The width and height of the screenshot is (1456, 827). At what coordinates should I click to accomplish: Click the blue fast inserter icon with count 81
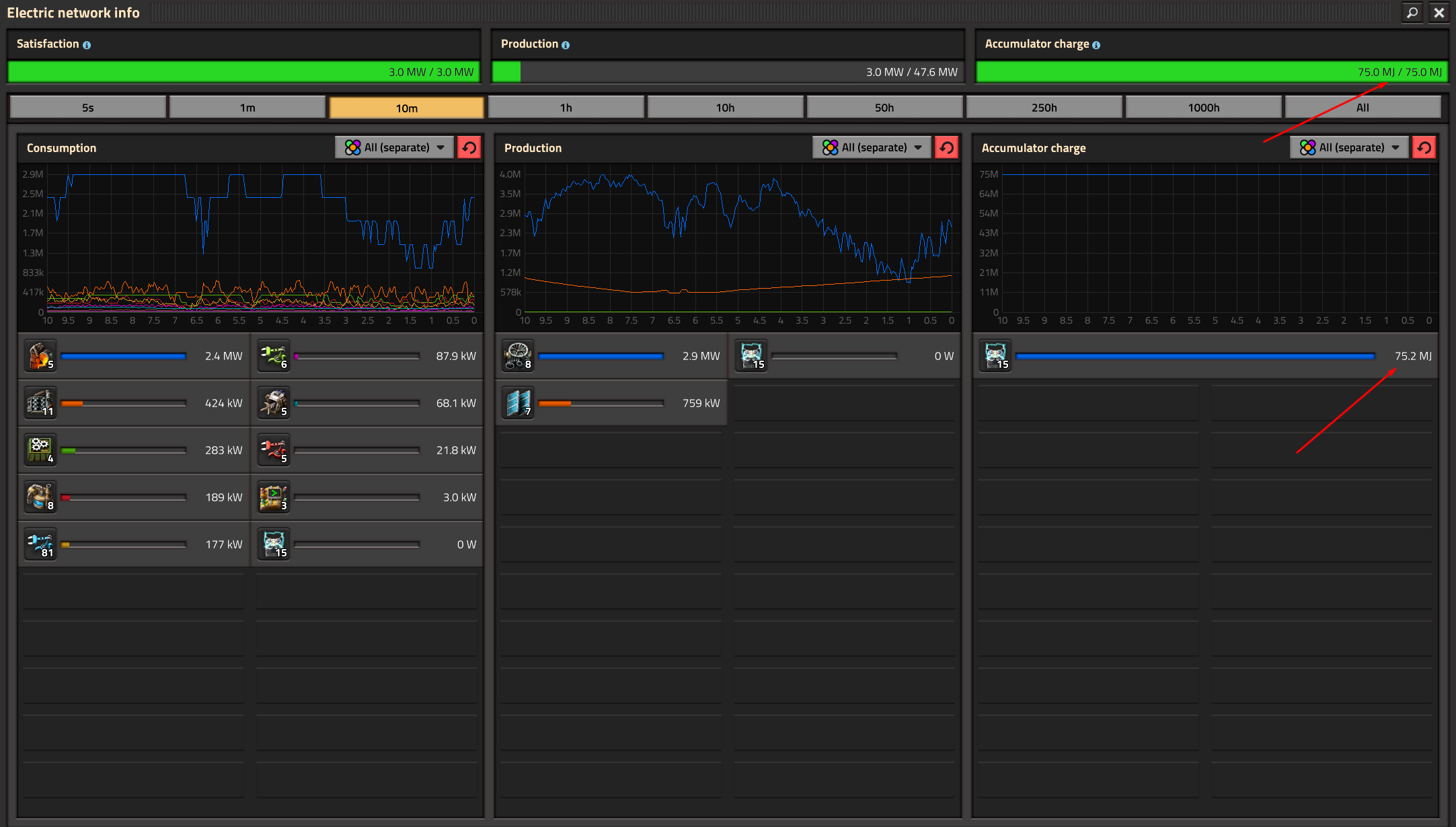point(40,544)
